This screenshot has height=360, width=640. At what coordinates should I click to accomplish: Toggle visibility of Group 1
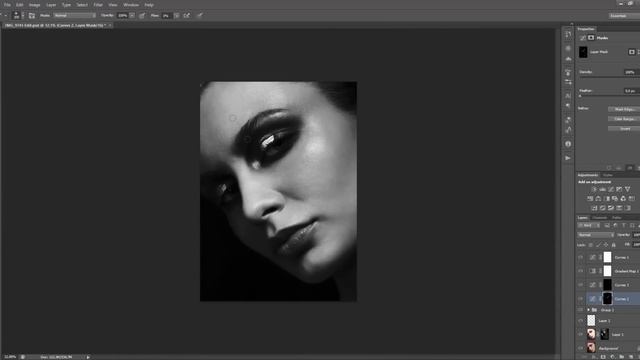point(581,310)
